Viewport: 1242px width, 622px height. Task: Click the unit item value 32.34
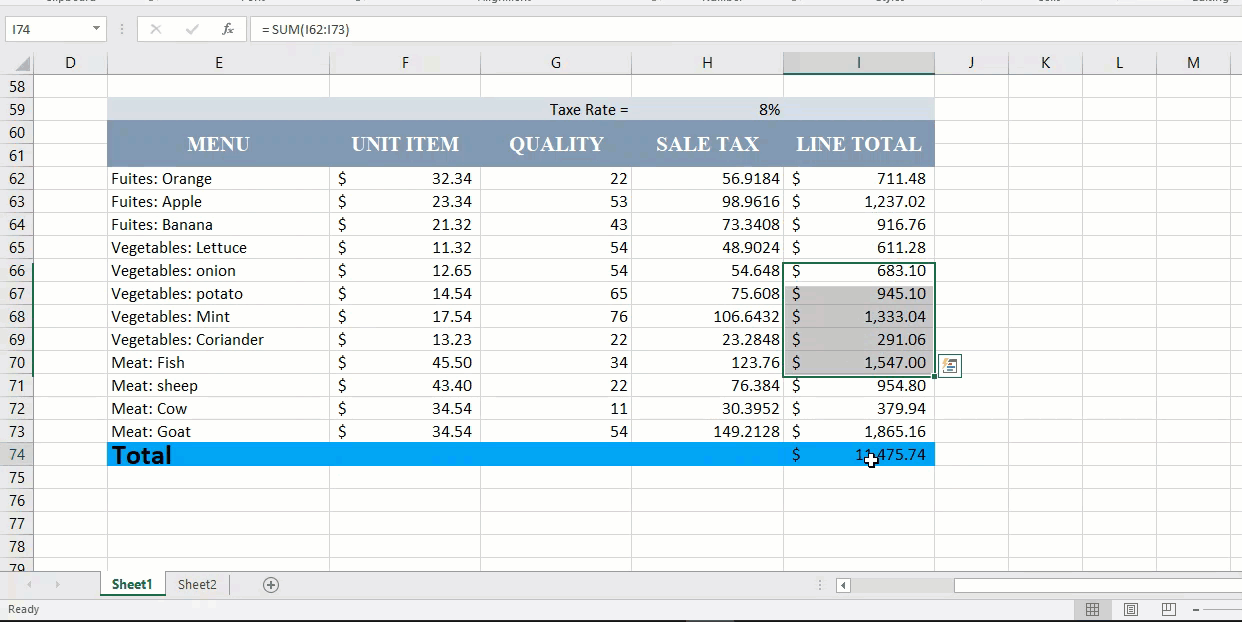(x=405, y=179)
